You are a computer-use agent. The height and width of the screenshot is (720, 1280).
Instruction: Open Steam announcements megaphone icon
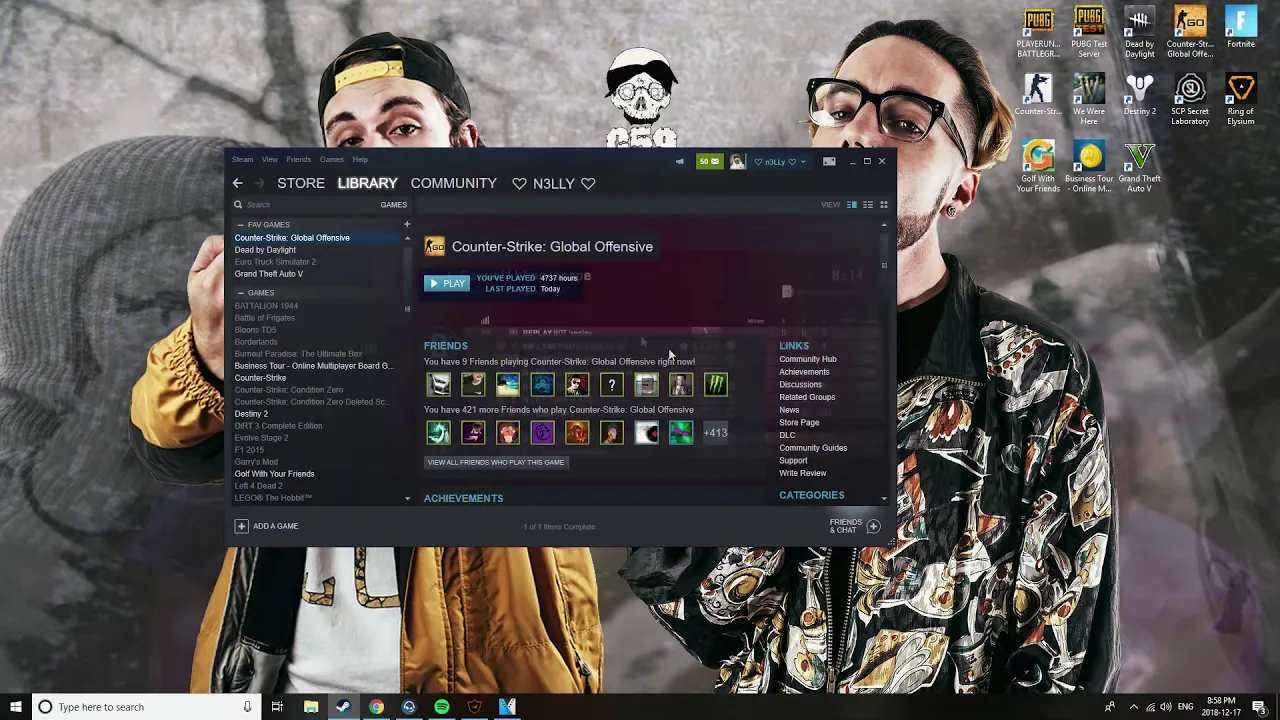point(680,161)
